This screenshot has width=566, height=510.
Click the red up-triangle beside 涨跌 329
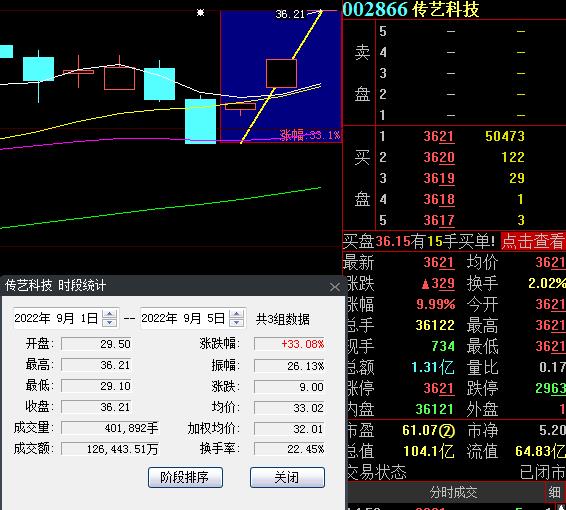click(x=426, y=284)
